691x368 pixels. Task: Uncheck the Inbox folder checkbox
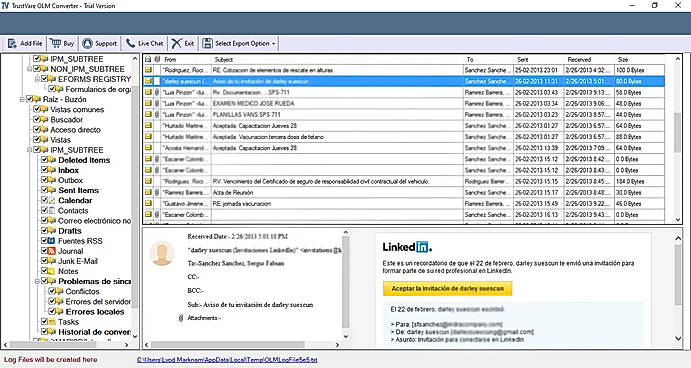pyautogui.click(x=45, y=170)
